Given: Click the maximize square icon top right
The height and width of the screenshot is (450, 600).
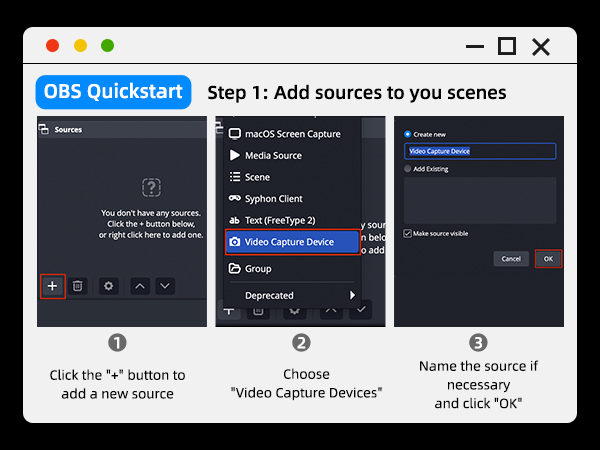Looking at the screenshot, I should pos(507,46).
